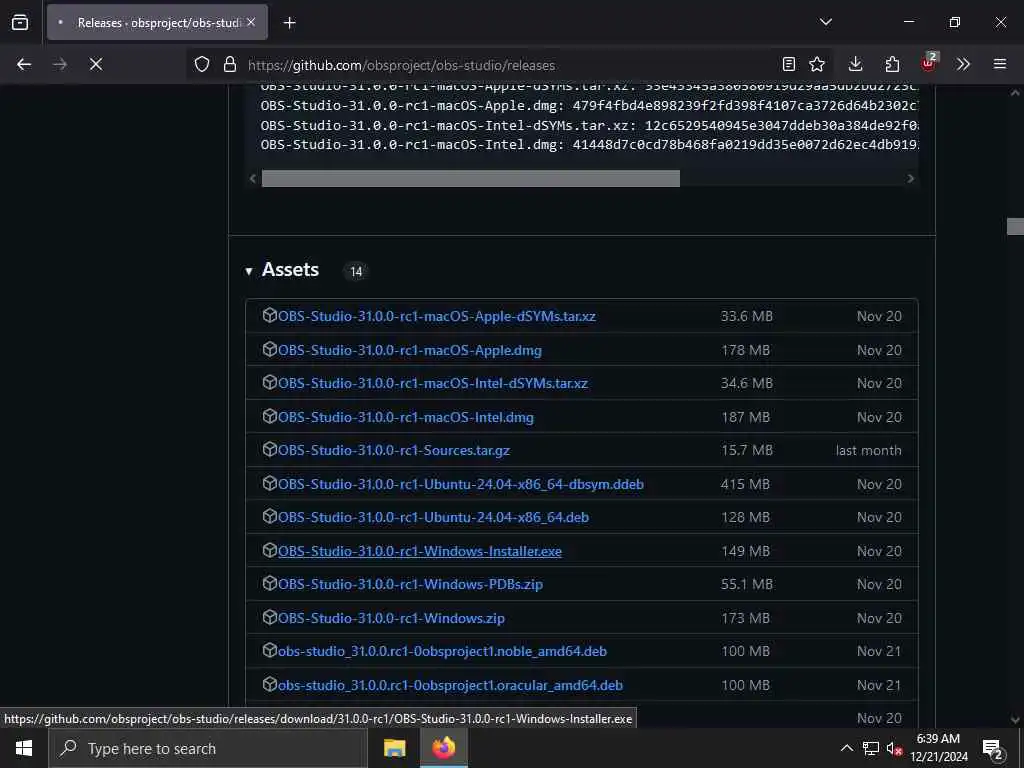
Task: Open File Explorer from the taskbar
Action: click(394, 748)
